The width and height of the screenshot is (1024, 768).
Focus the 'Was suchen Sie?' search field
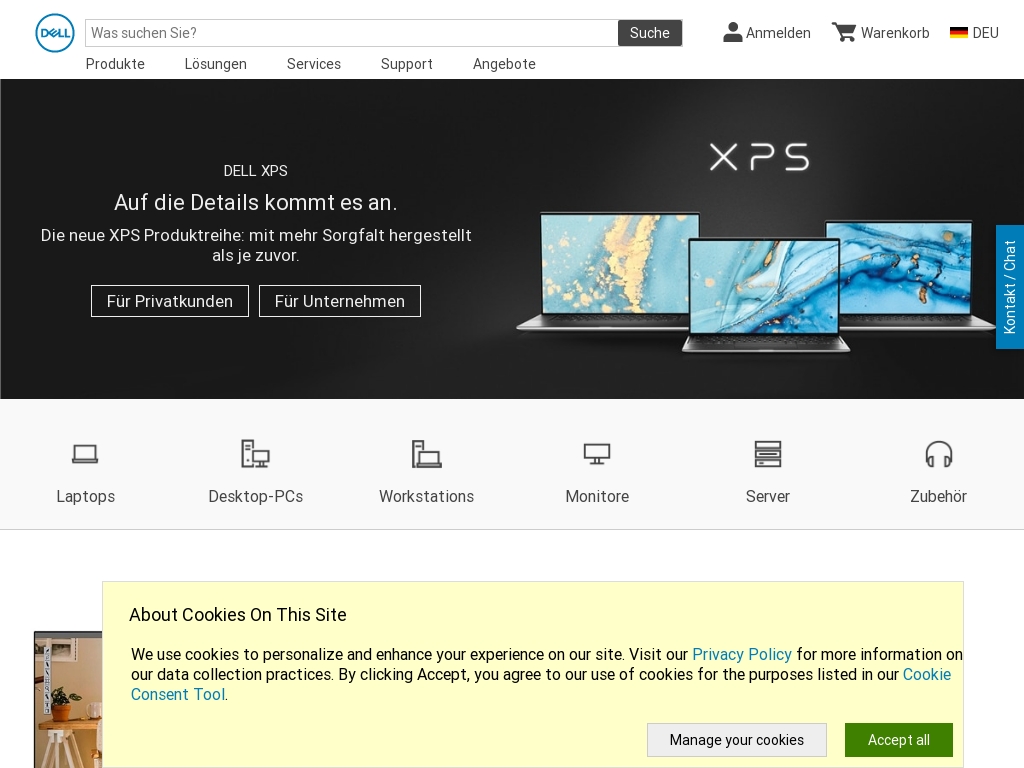click(351, 33)
